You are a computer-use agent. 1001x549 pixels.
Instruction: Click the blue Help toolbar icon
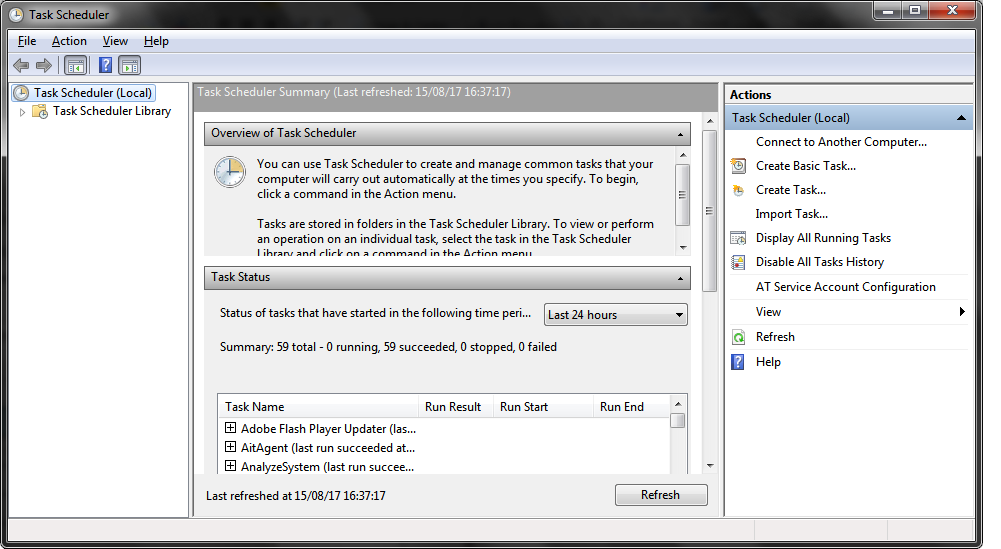tap(105, 65)
